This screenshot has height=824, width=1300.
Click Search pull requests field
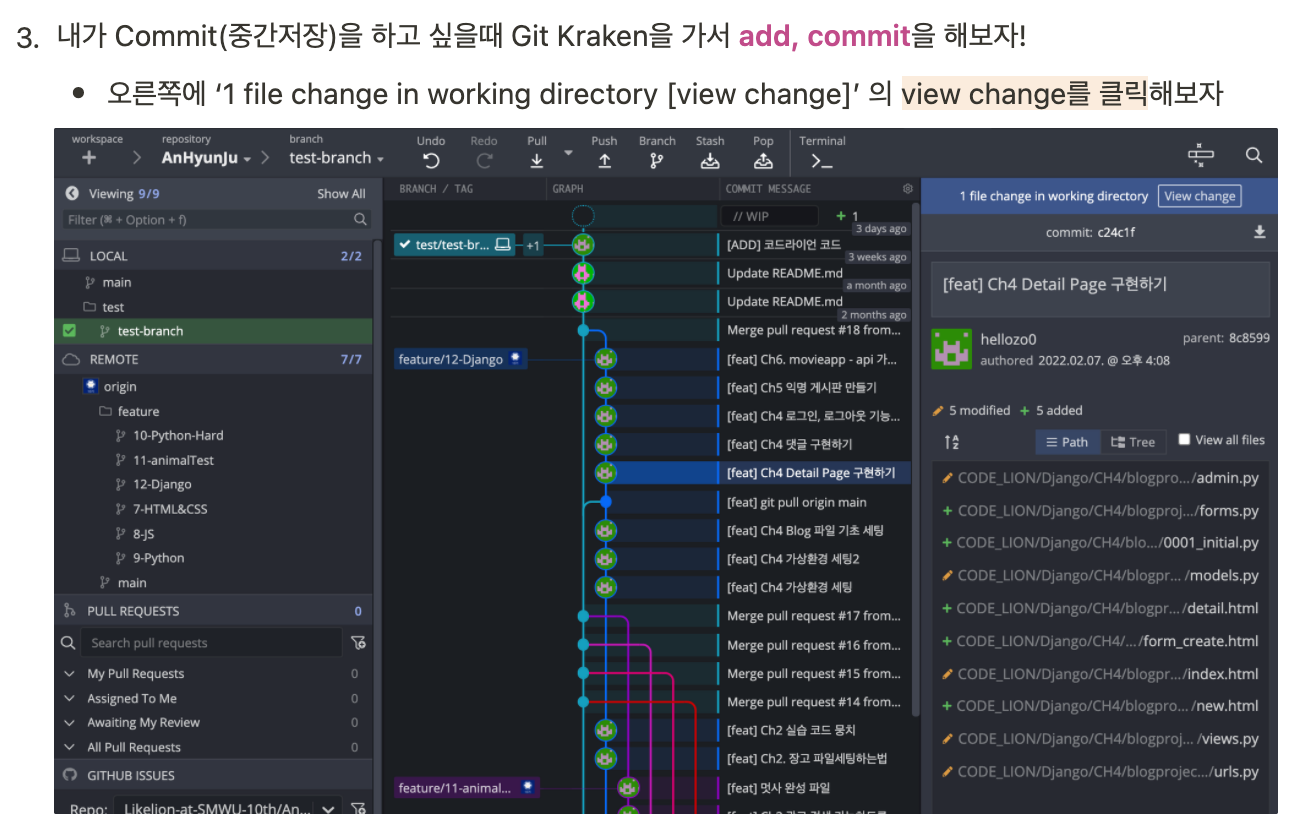coord(214,642)
